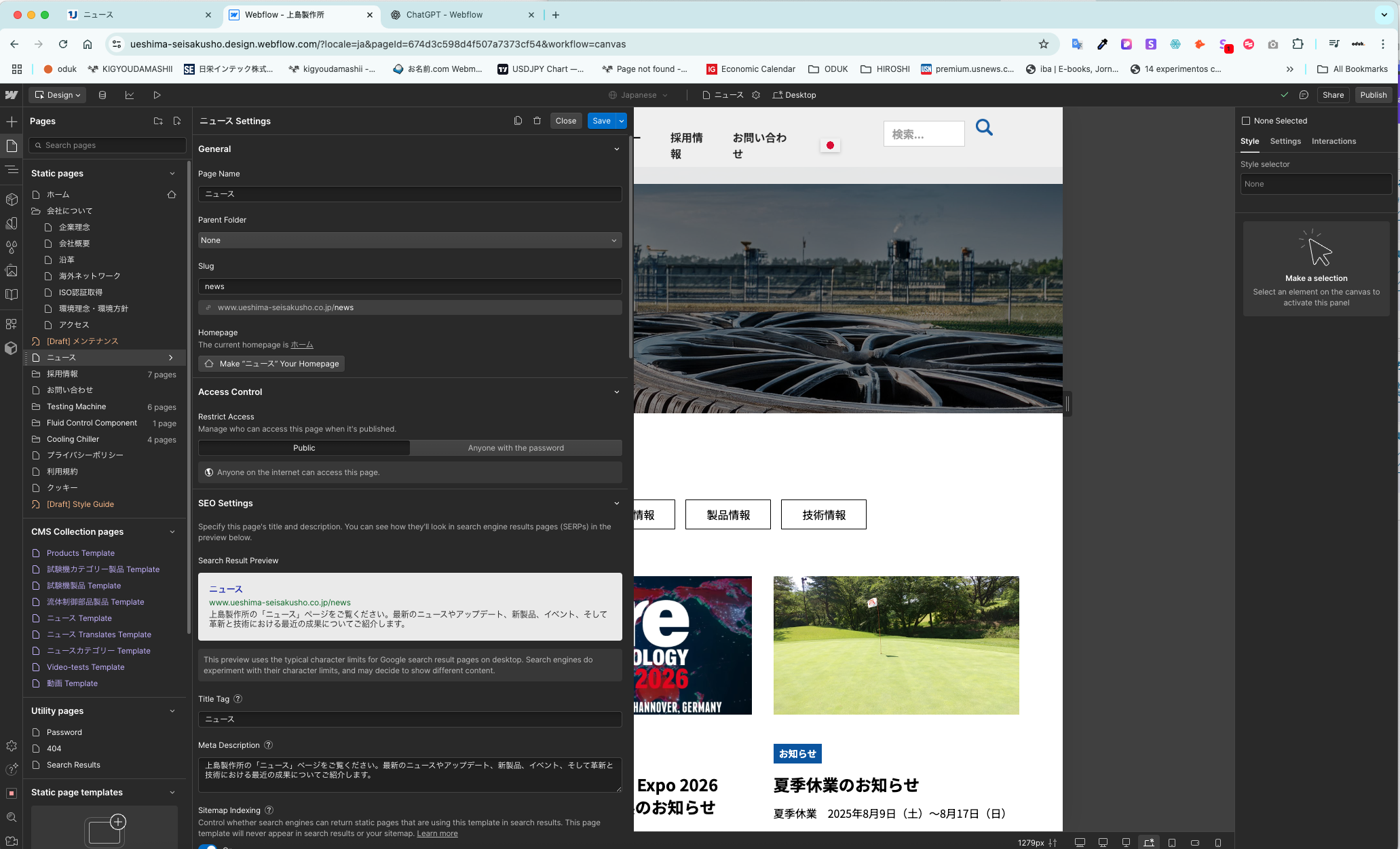Open the Assets image panel
The height and width of the screenshot is (849, 1400).
pos(12,271)
